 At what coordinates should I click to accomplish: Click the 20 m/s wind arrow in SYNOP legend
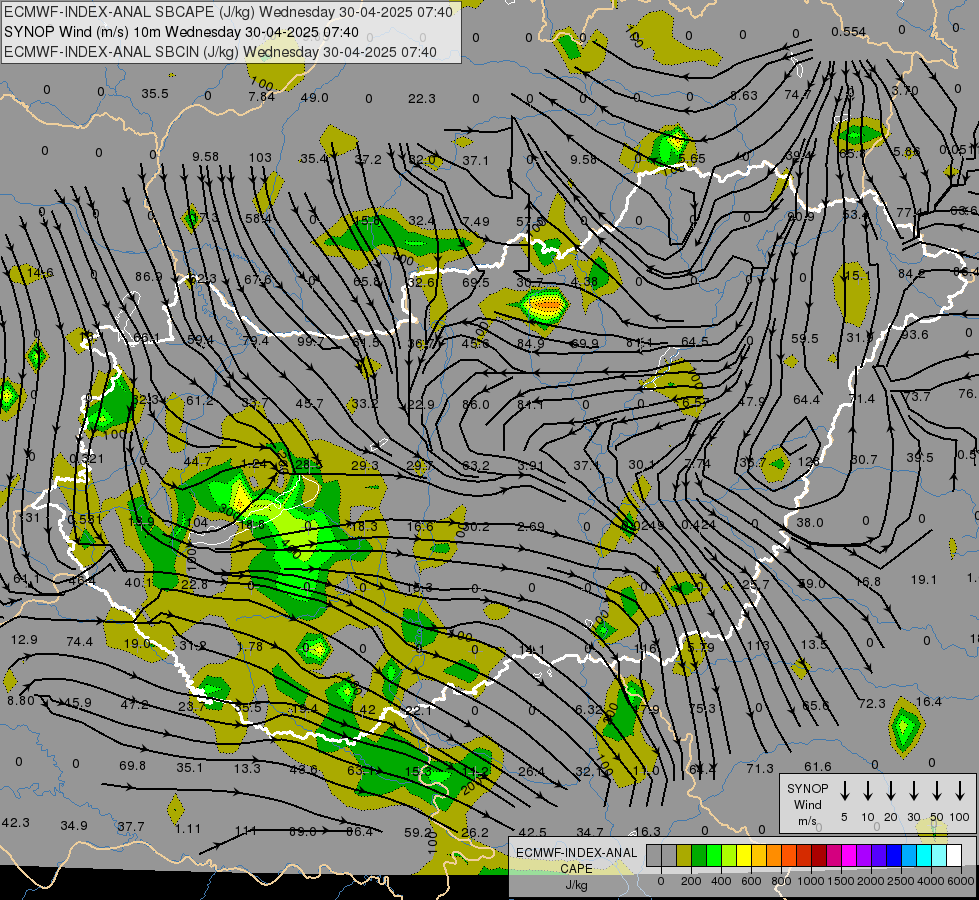(x=890, y=791)
